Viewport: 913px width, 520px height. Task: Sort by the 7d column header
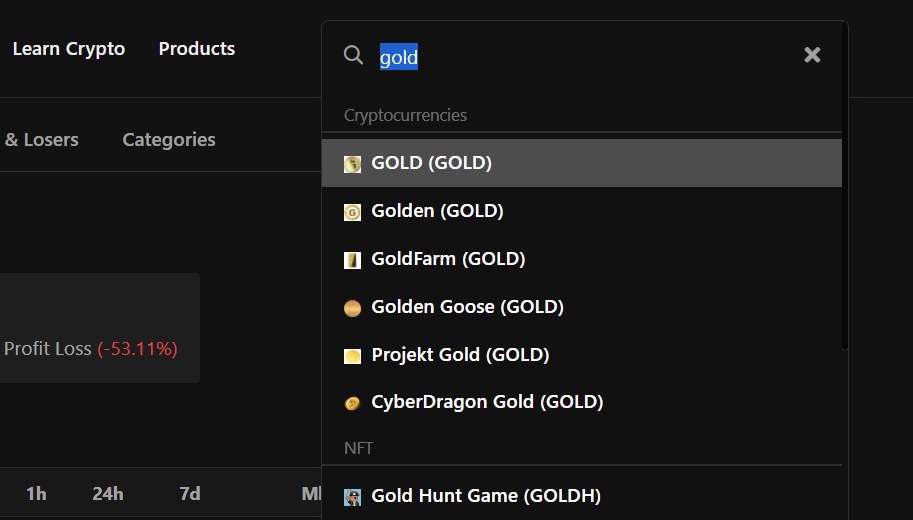[x=190, y=494]
